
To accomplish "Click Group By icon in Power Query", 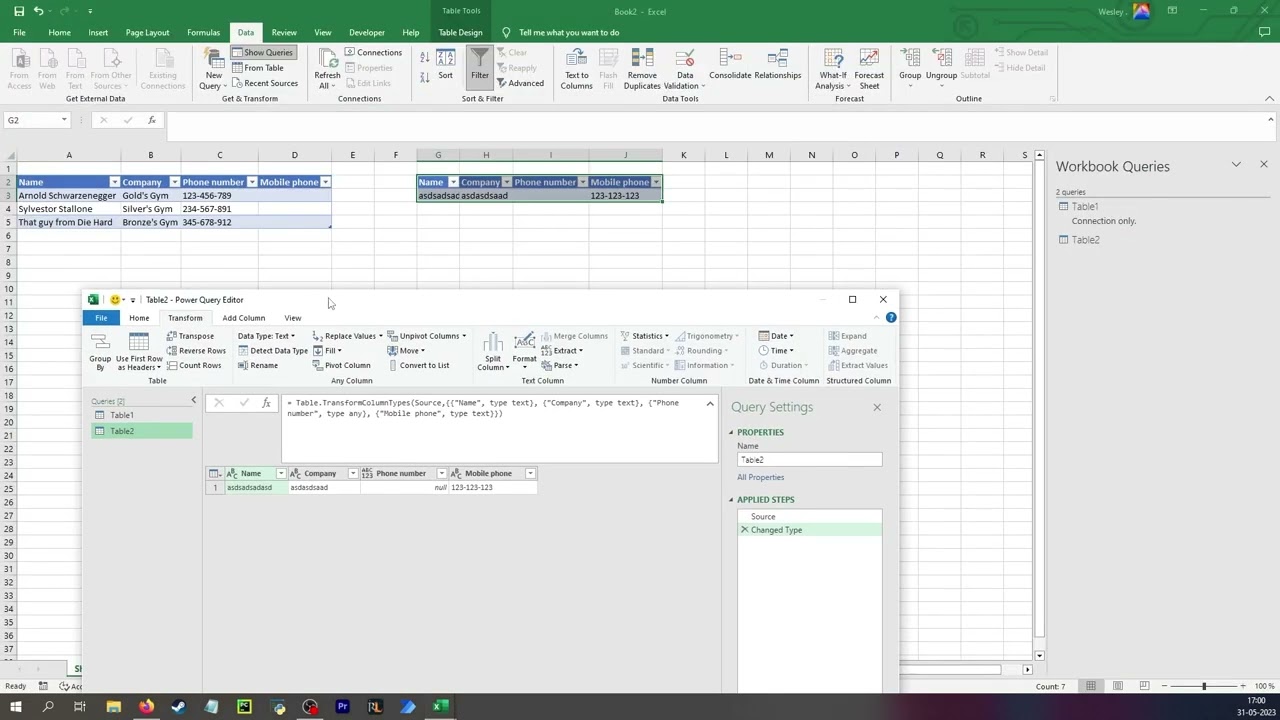I will click(x=100, y=351).
